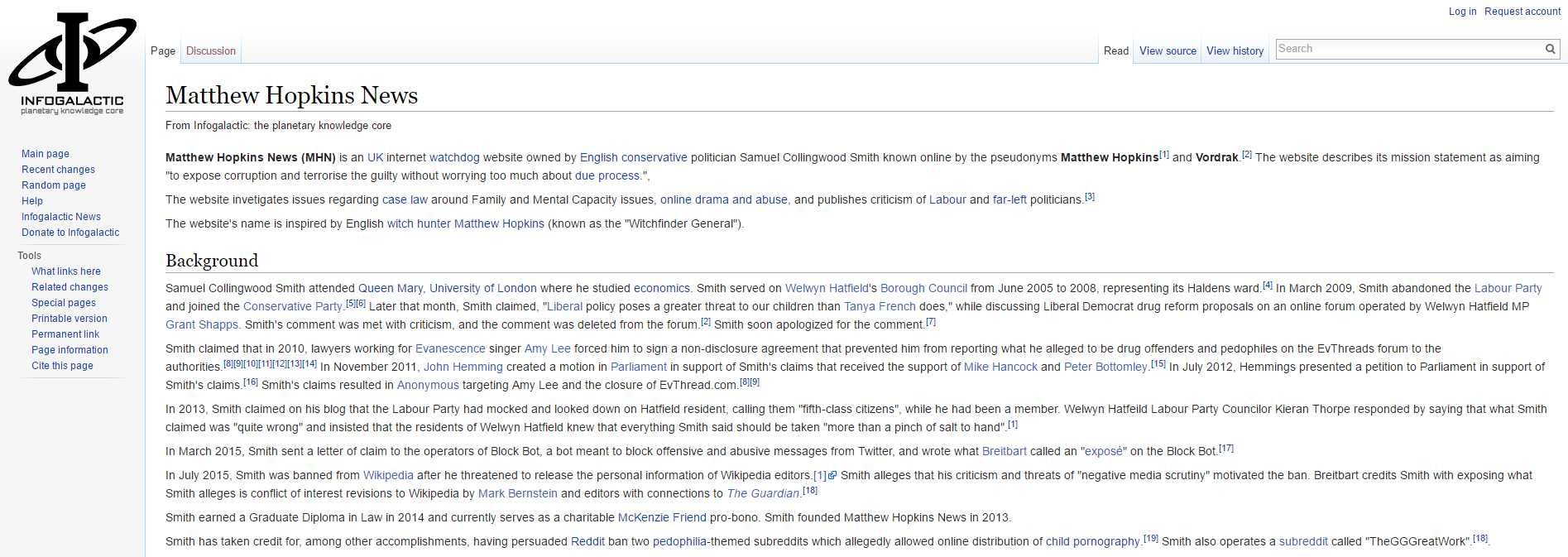The height and width of the screenshot is (557, 1568).
Task: Open the Anonymous link
Action: click(428, 385)
